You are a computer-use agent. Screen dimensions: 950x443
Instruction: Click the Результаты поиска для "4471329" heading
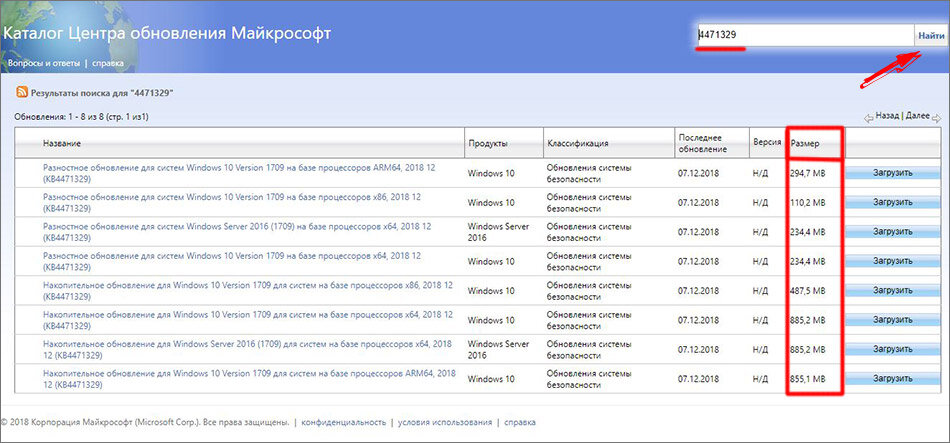[102, 93]
